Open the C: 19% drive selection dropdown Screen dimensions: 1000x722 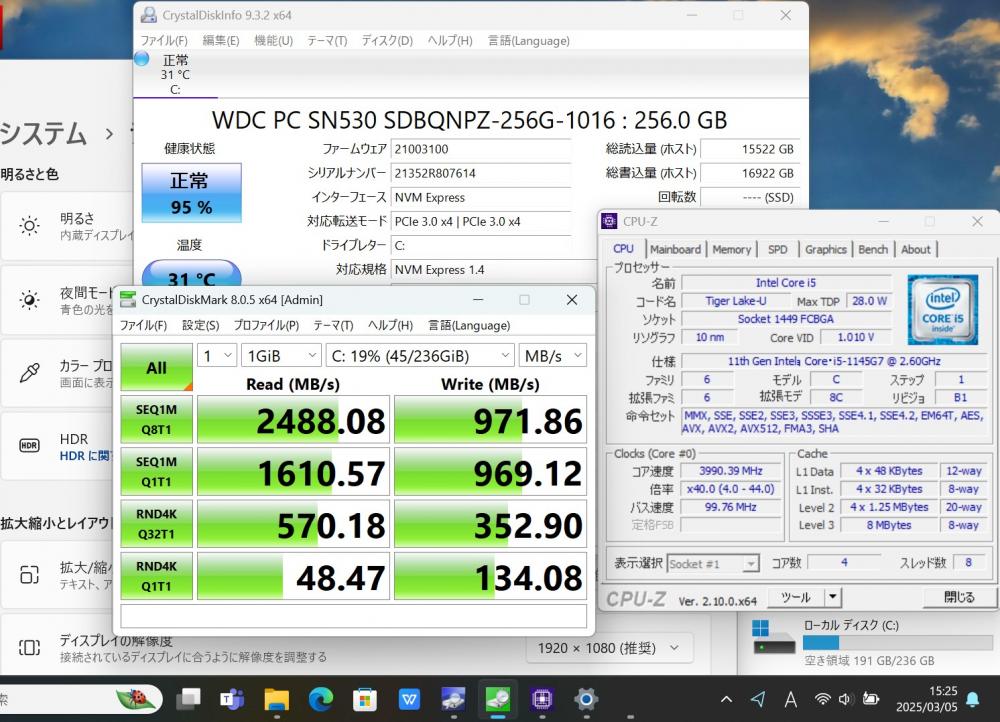(420, 355)
